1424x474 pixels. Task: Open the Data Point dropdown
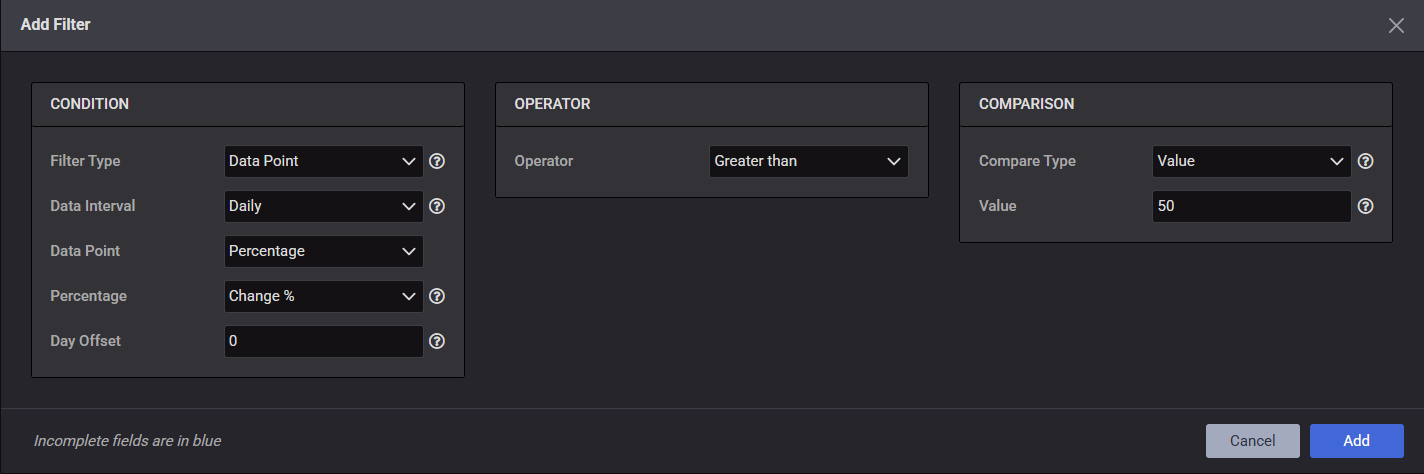(323, 251)
